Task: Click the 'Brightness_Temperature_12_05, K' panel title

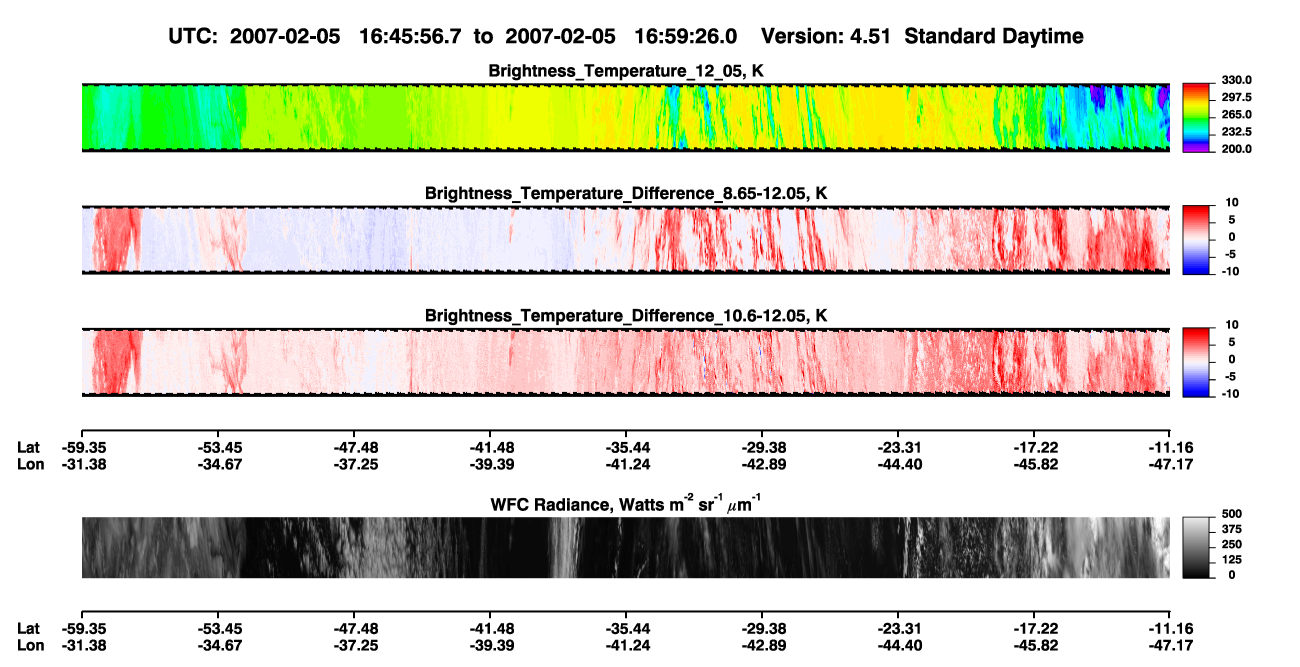Action: point(626,71)
